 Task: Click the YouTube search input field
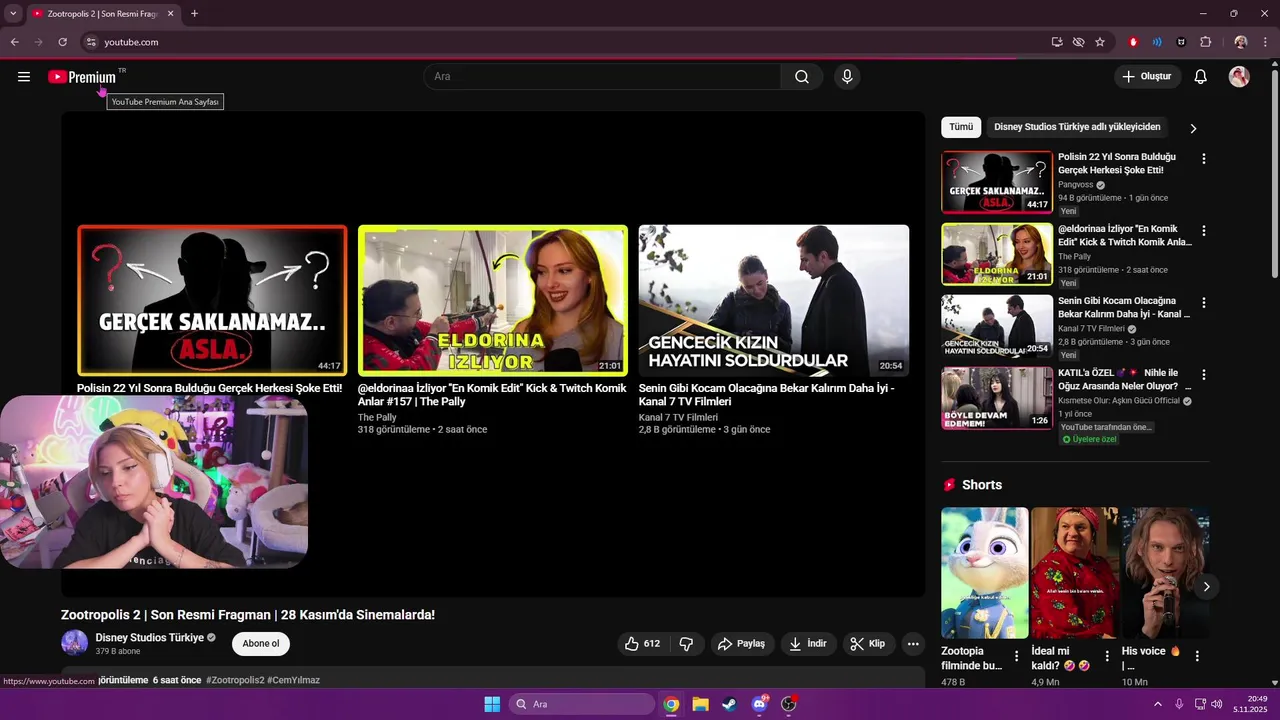pos(602,77)
